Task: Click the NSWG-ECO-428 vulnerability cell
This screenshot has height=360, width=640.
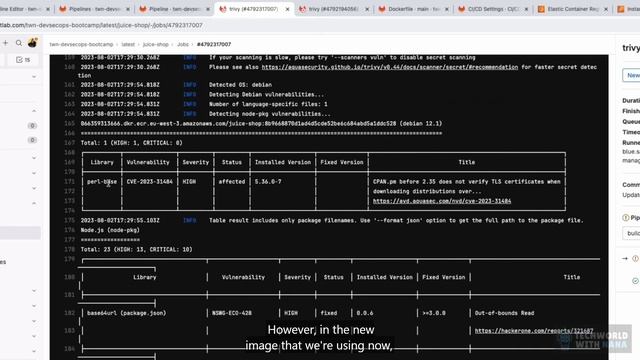Action: click(232, 313)
